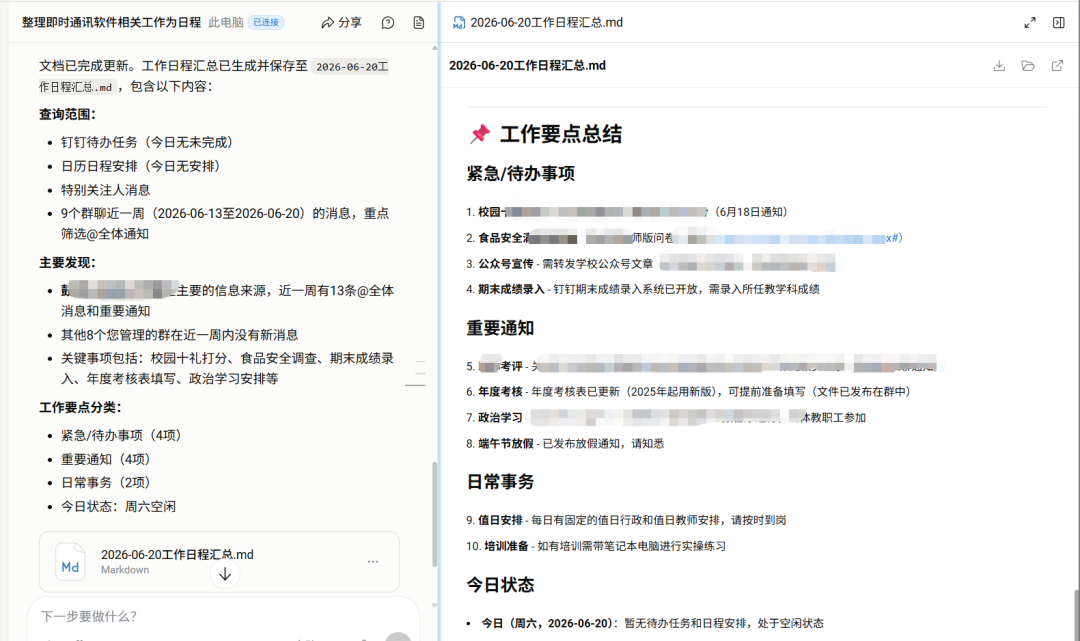
Task: Click bullet 其他8个您管理的群在近一周内没有新消息
Action: tap(180, 335)
